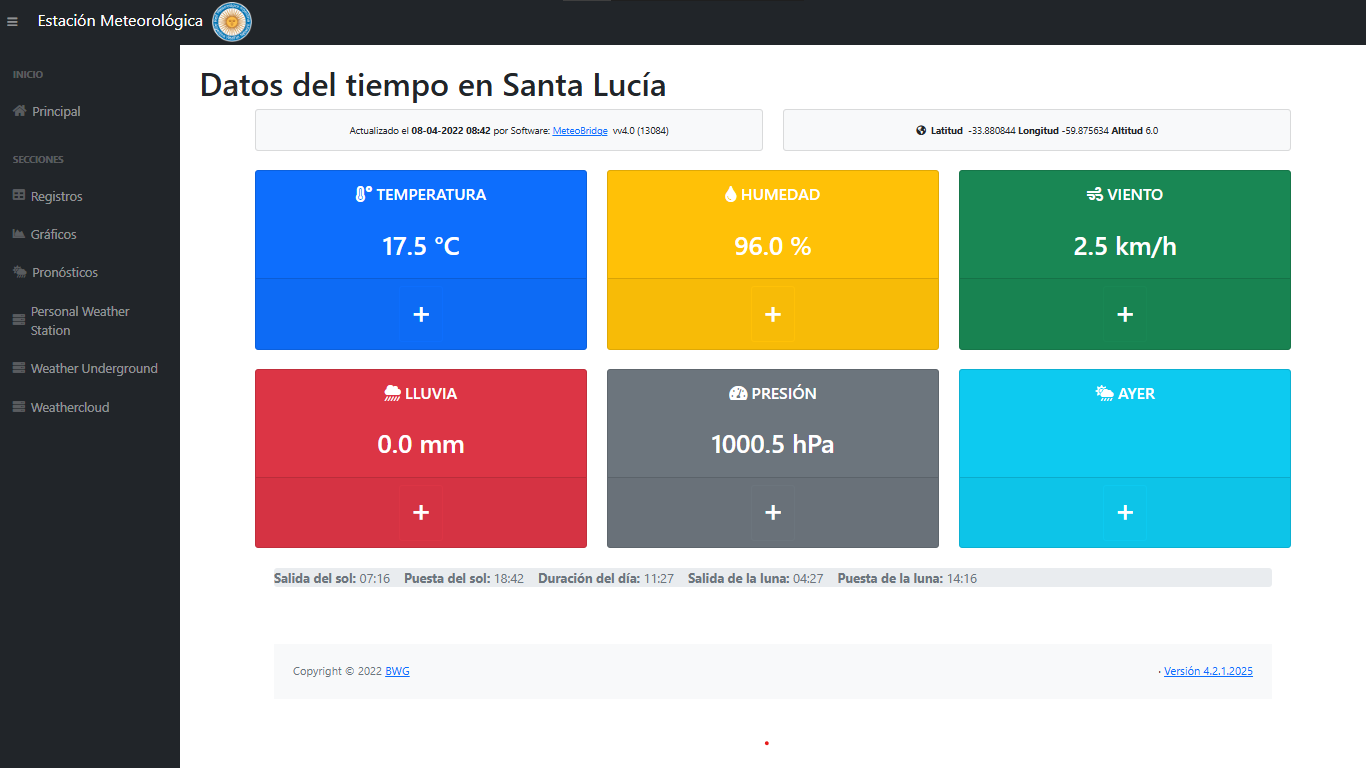Click the rain cloud icon in Lluvia card

393,393
